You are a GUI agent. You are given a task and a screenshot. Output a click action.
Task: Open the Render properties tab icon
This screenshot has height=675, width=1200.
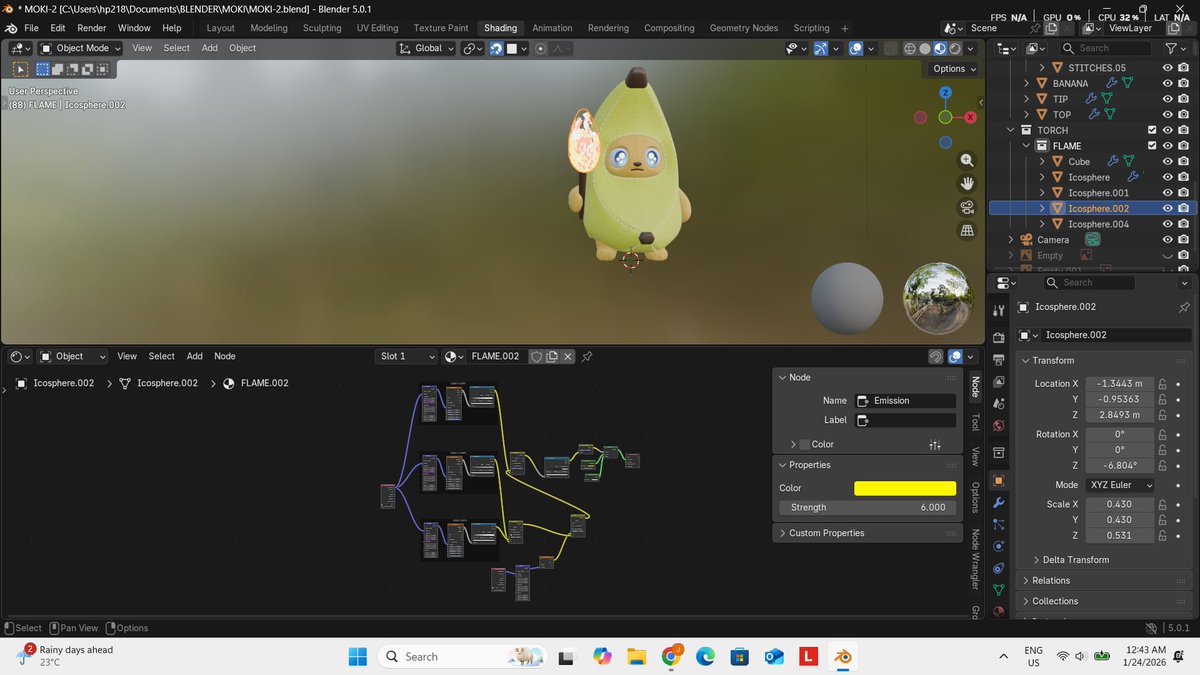pos(998,337)
